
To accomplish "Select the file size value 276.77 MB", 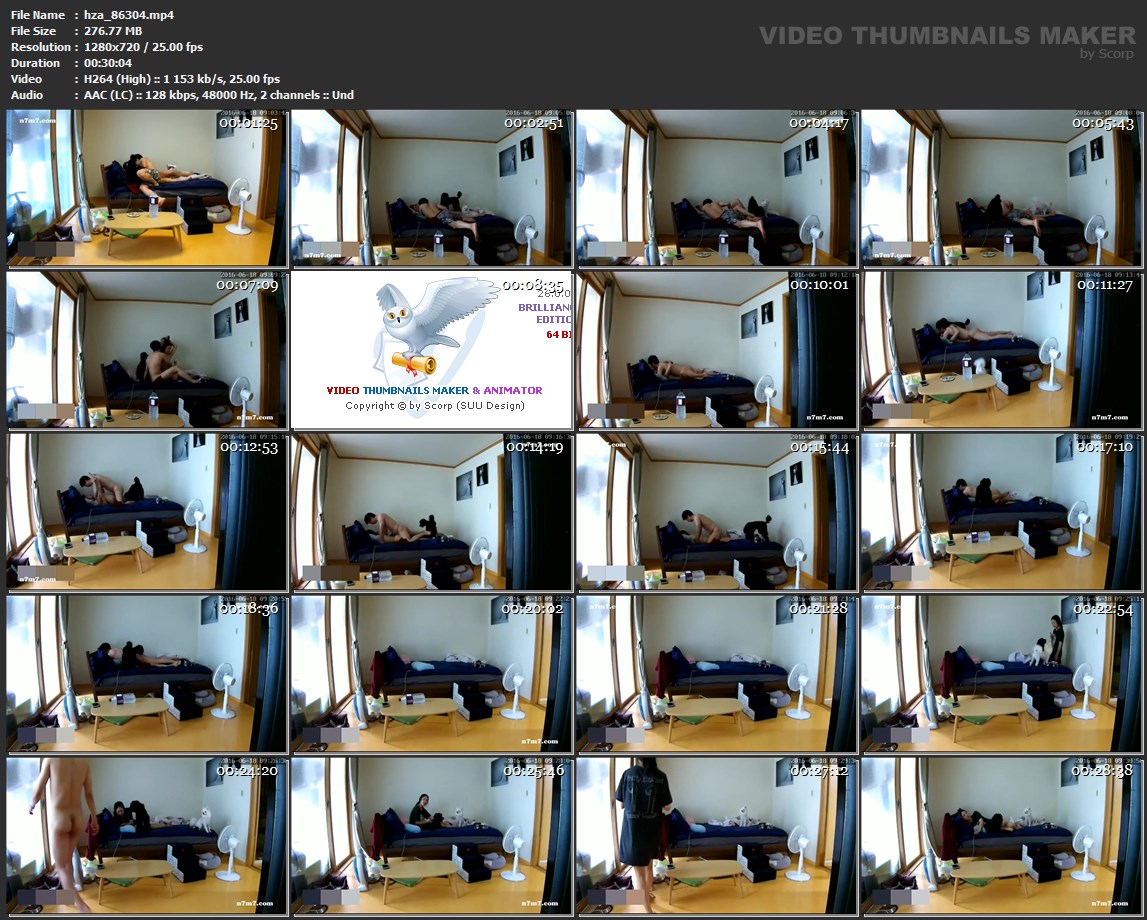I will pyautogui.click(x=113, y=31).
